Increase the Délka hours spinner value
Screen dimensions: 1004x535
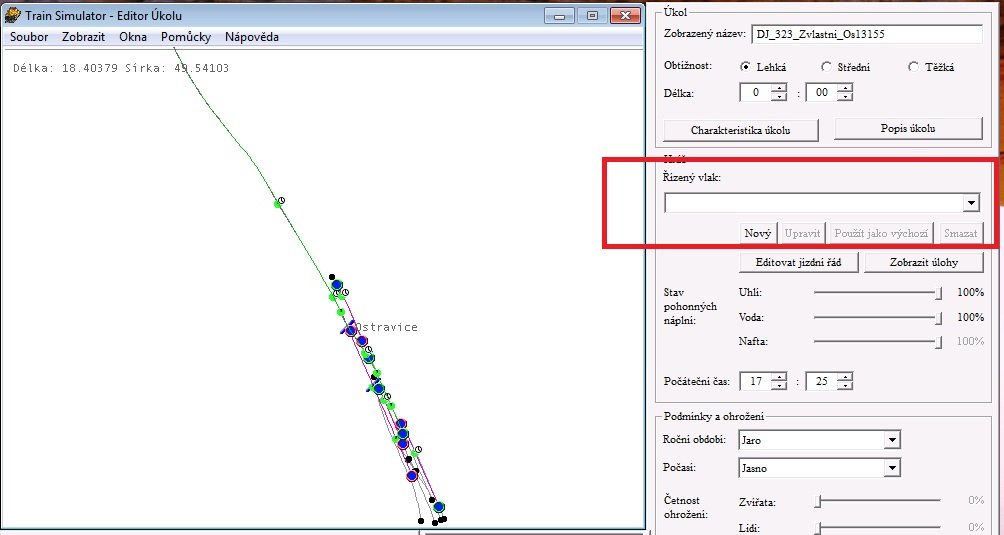778,88
